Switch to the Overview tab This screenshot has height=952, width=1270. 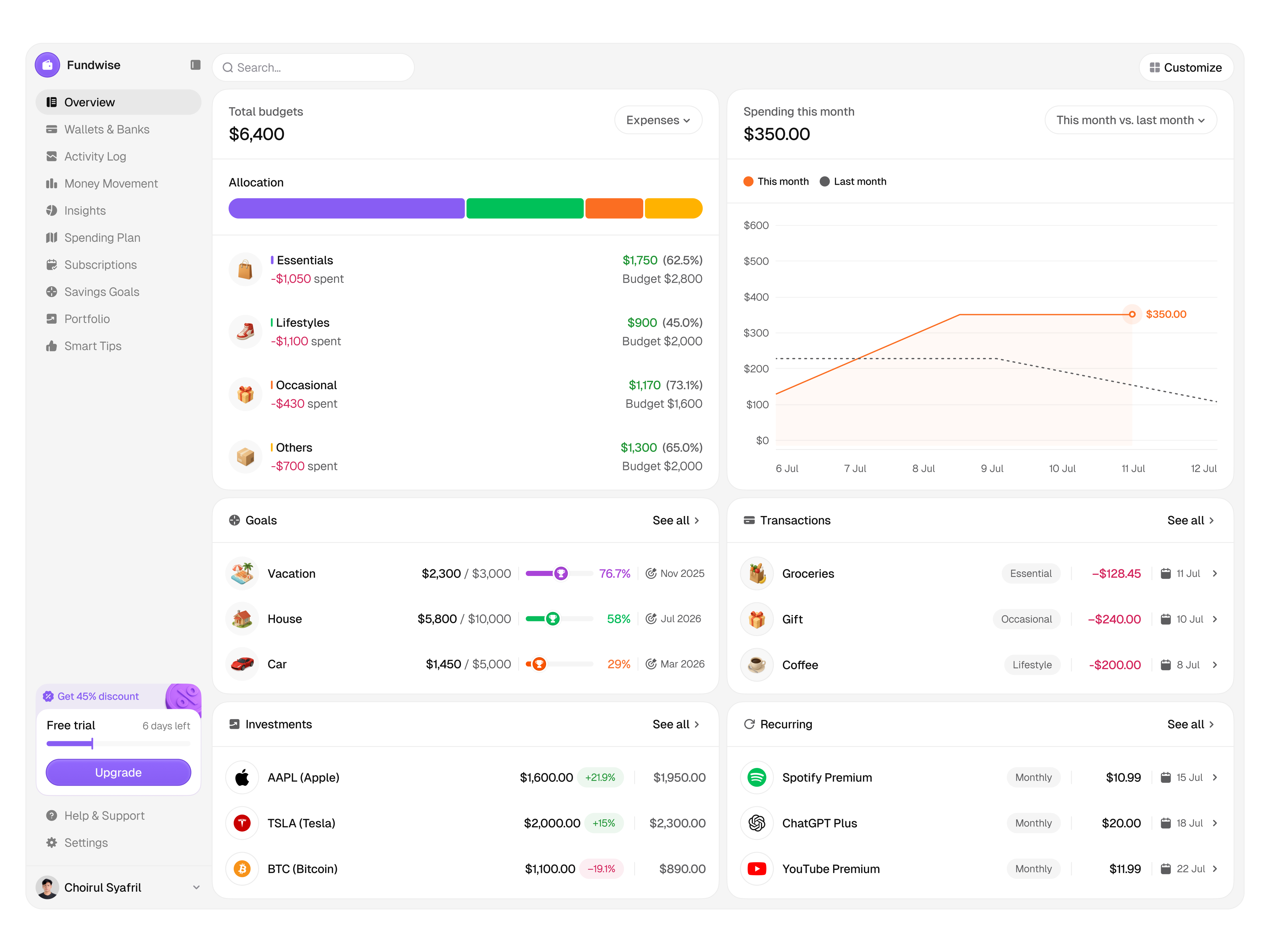89,102
